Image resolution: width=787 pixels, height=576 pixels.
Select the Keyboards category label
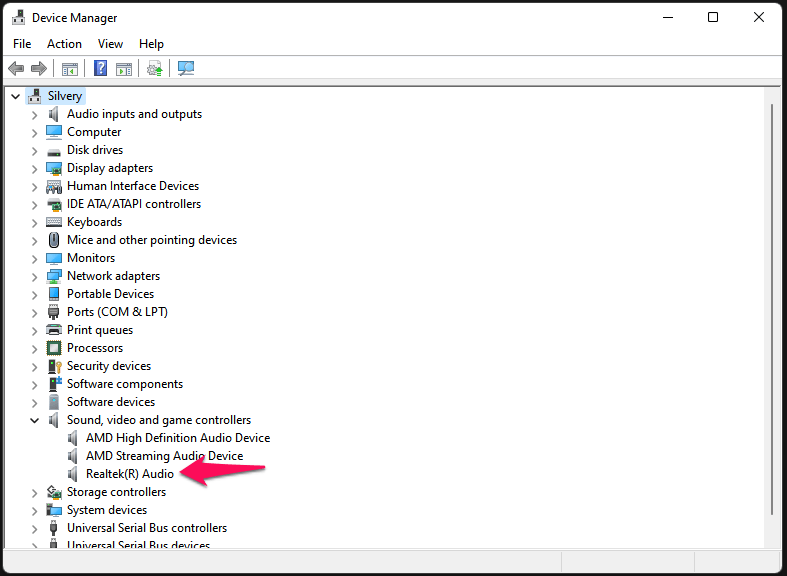pyautogui.click(x=94, y=222)
